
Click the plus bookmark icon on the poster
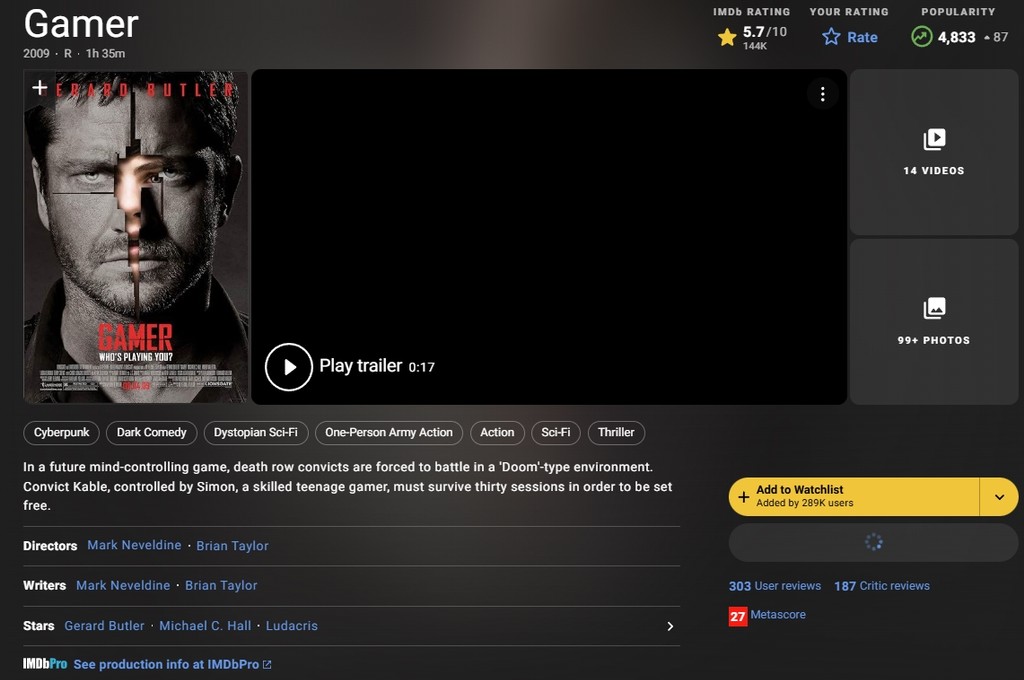(x=40, y=88)
